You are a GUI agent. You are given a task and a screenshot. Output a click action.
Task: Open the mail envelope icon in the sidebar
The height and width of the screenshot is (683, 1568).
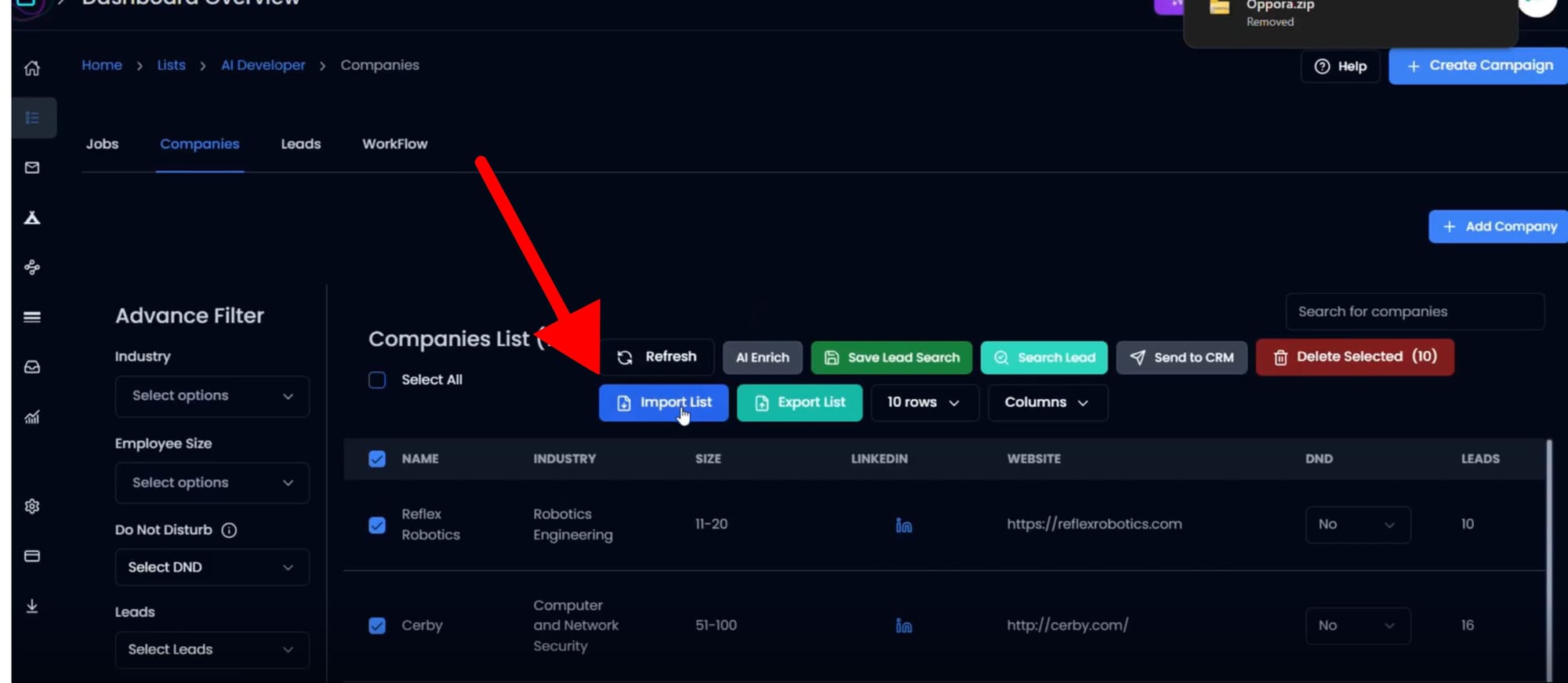tap(32, 168)
